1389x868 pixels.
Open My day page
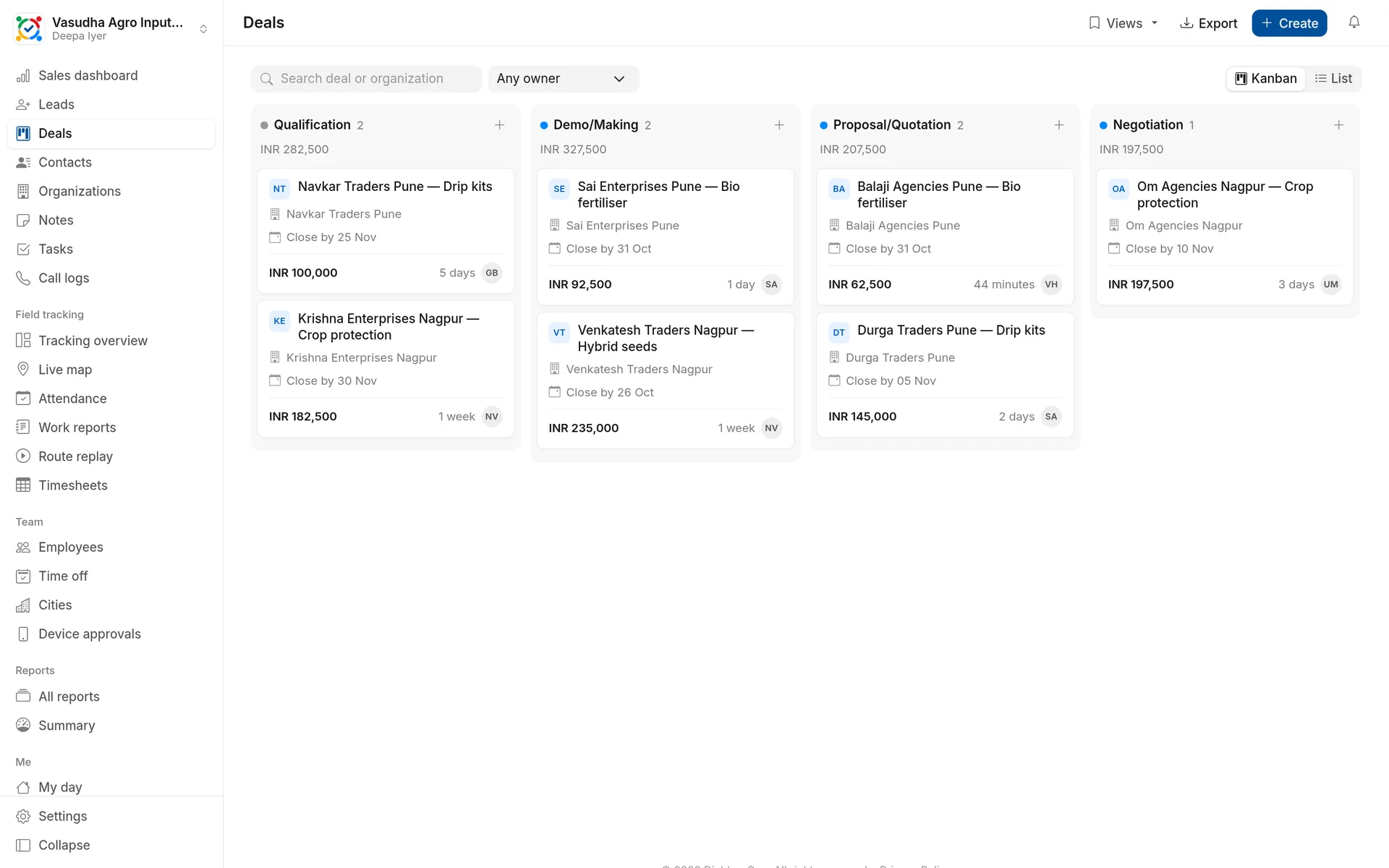[111, 787]
